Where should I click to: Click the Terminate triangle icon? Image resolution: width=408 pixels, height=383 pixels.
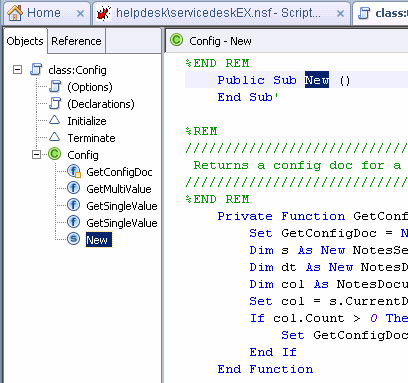pos(55,137)
